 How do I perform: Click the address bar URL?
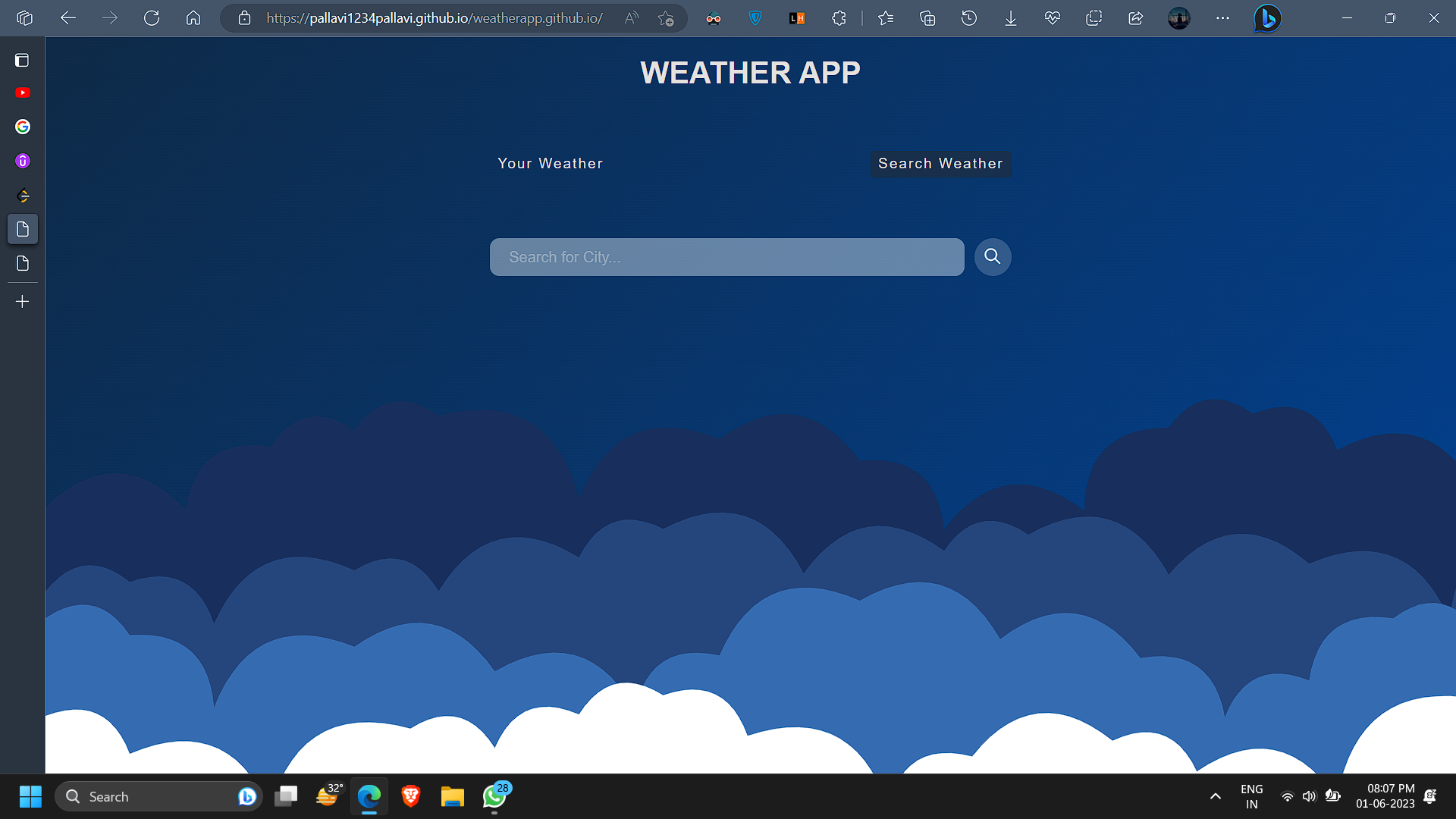434,18
